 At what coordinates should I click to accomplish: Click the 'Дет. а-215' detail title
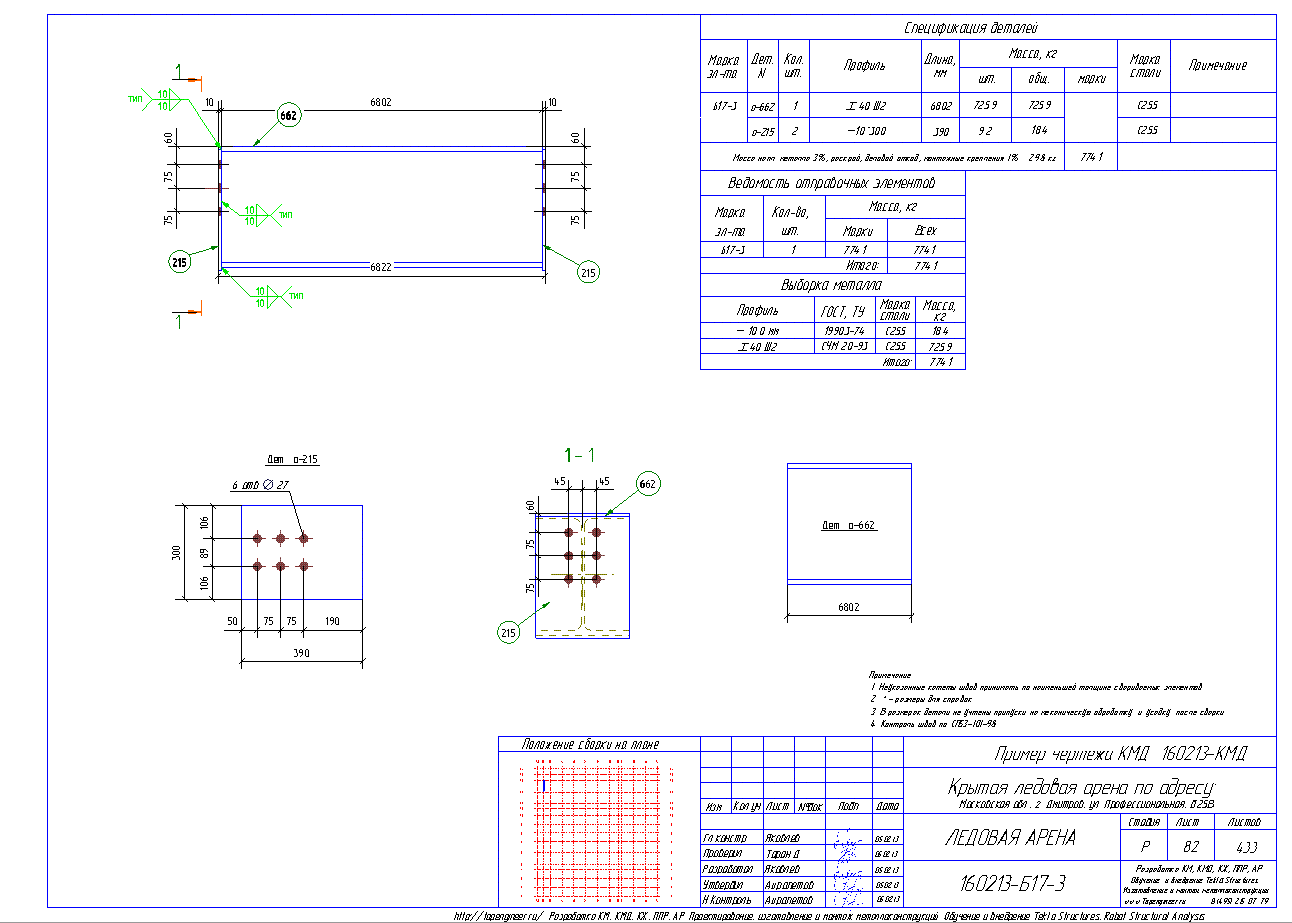coord(291,460)
